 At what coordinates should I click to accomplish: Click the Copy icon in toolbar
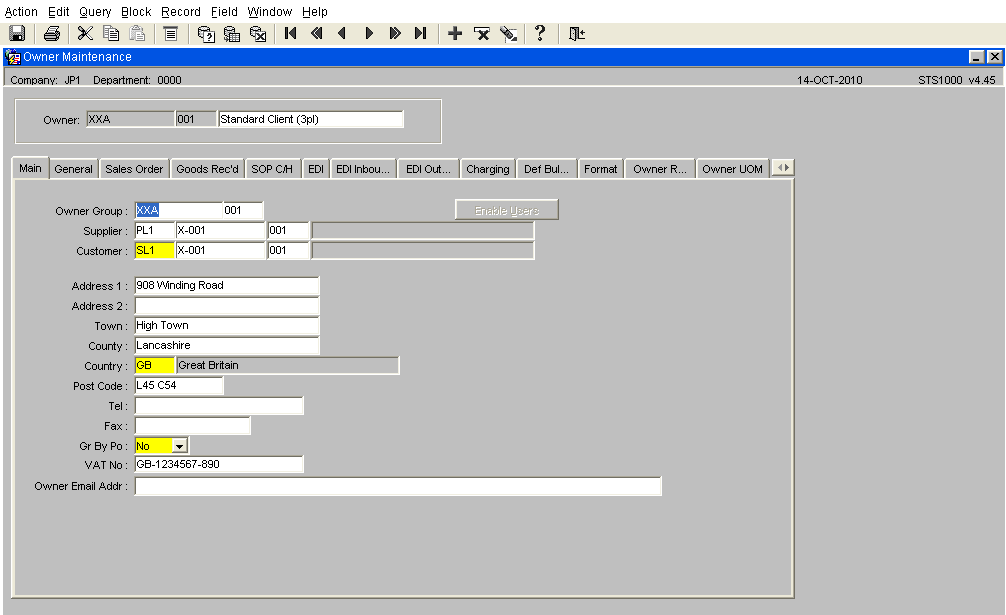point(111,33)
